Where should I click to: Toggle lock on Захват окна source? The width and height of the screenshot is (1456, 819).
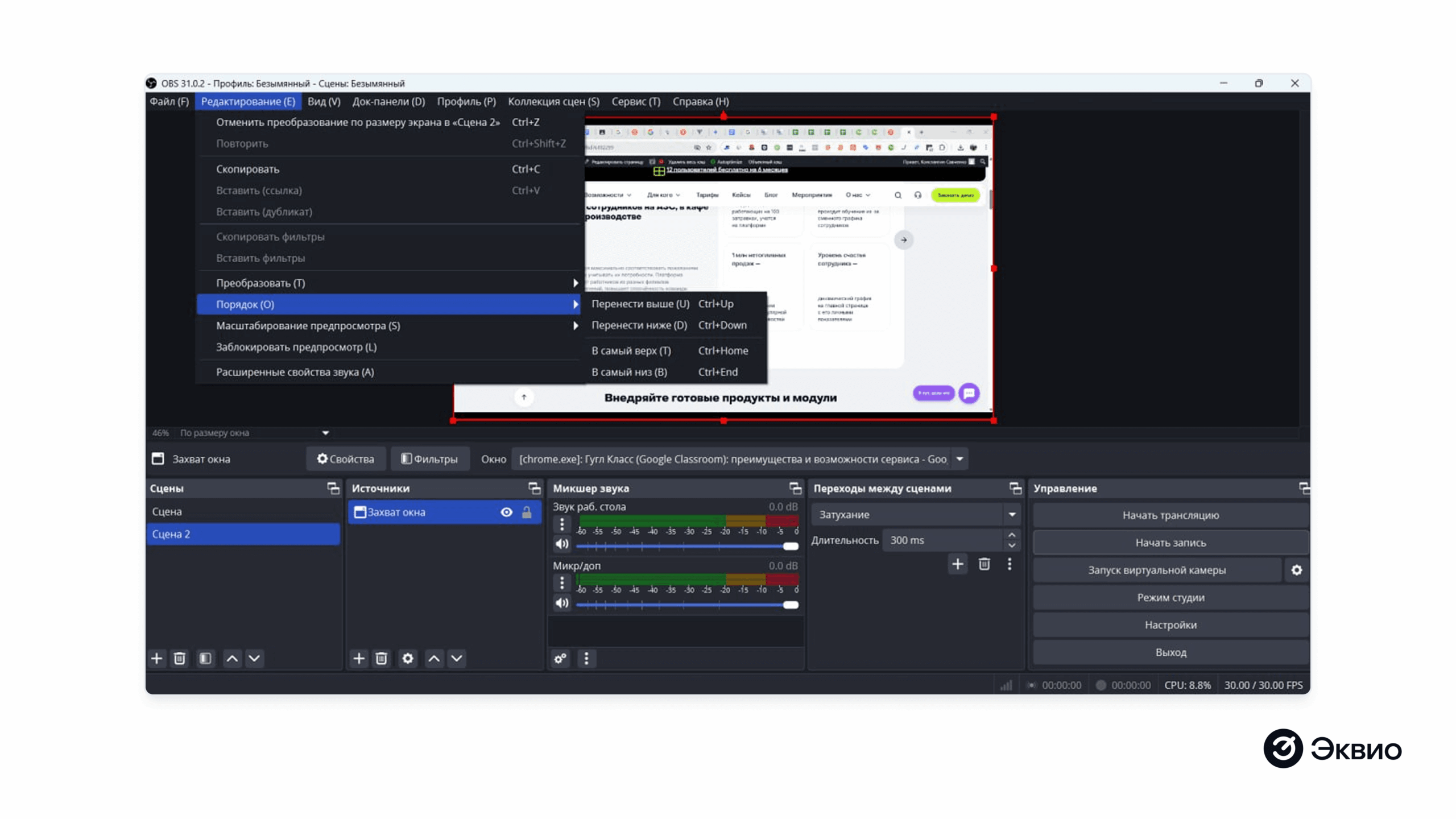click(x=527, y=512)
